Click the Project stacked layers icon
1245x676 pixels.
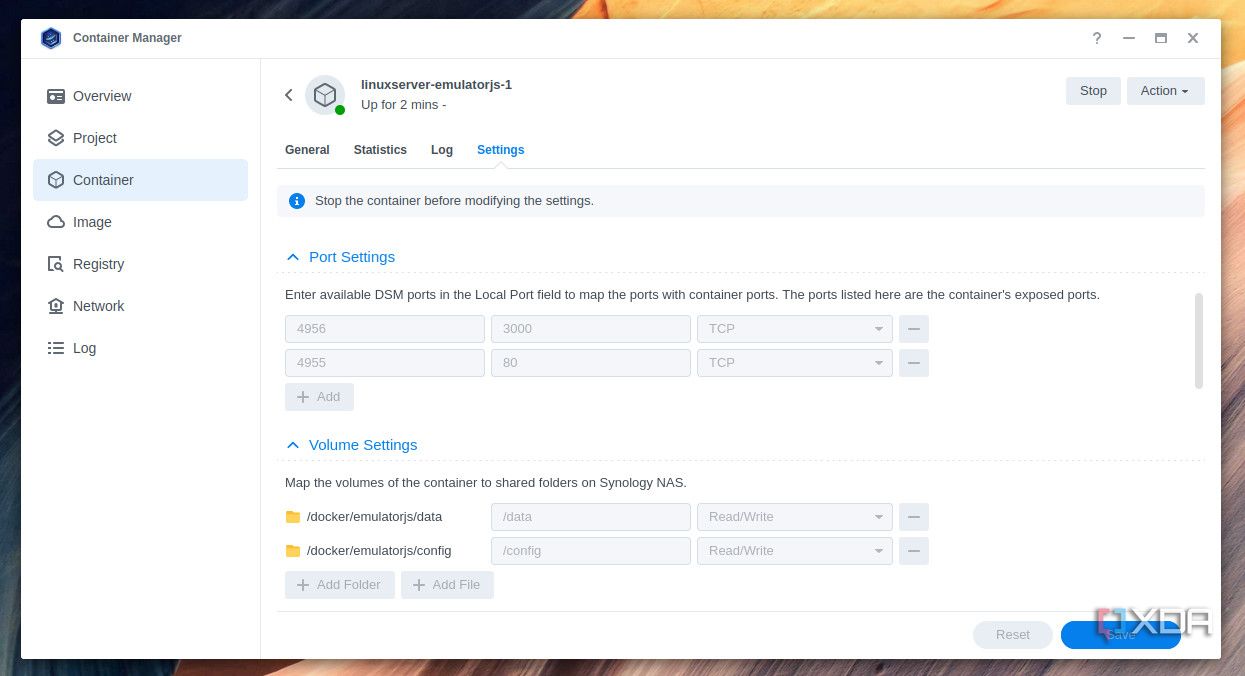pos(56,138)
